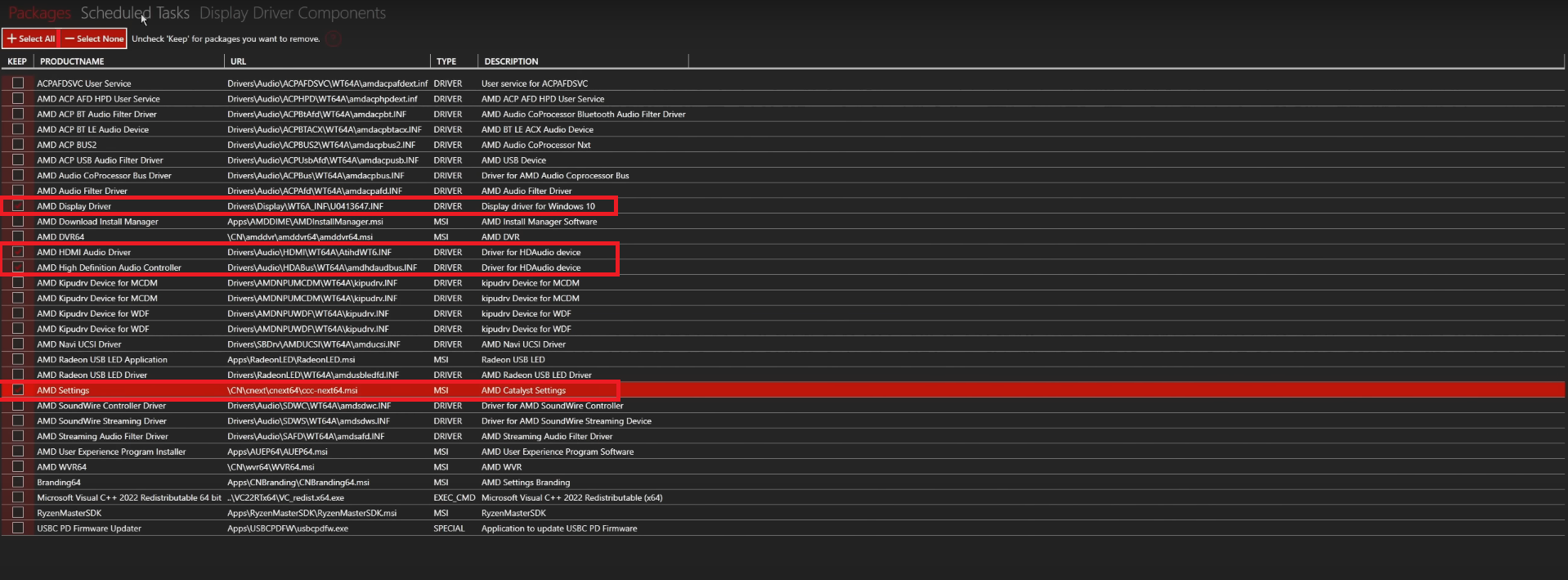Click the URL column header
Viewport: 1568px width, 580px height.
click(238, 61)
